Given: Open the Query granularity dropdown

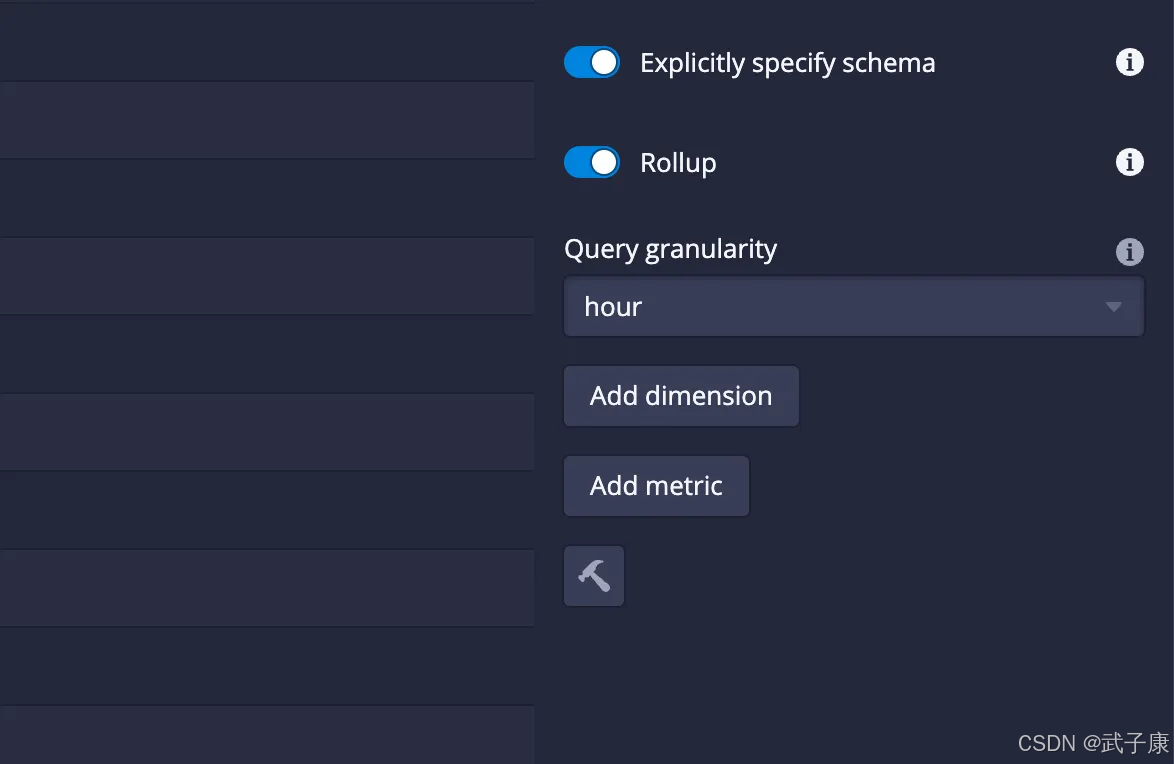Looking at the screenshot, I should 853,307.
